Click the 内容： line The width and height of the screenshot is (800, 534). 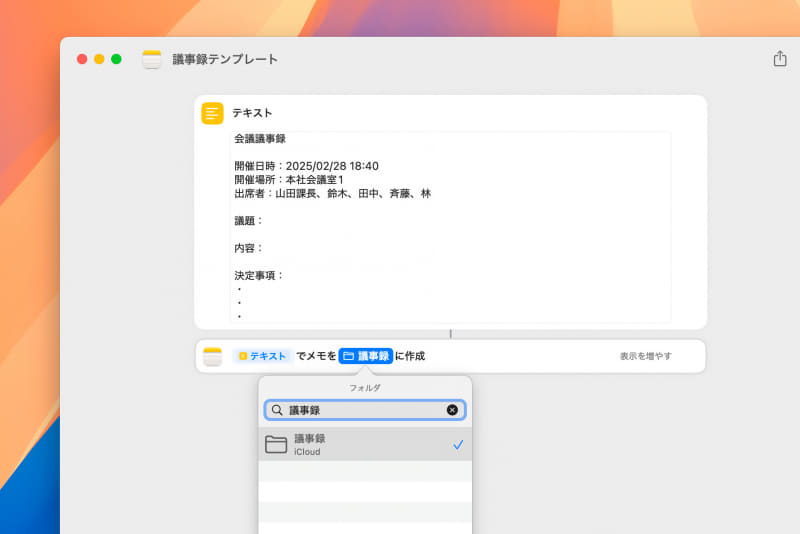pyautogui.click(x=248, y=248)
